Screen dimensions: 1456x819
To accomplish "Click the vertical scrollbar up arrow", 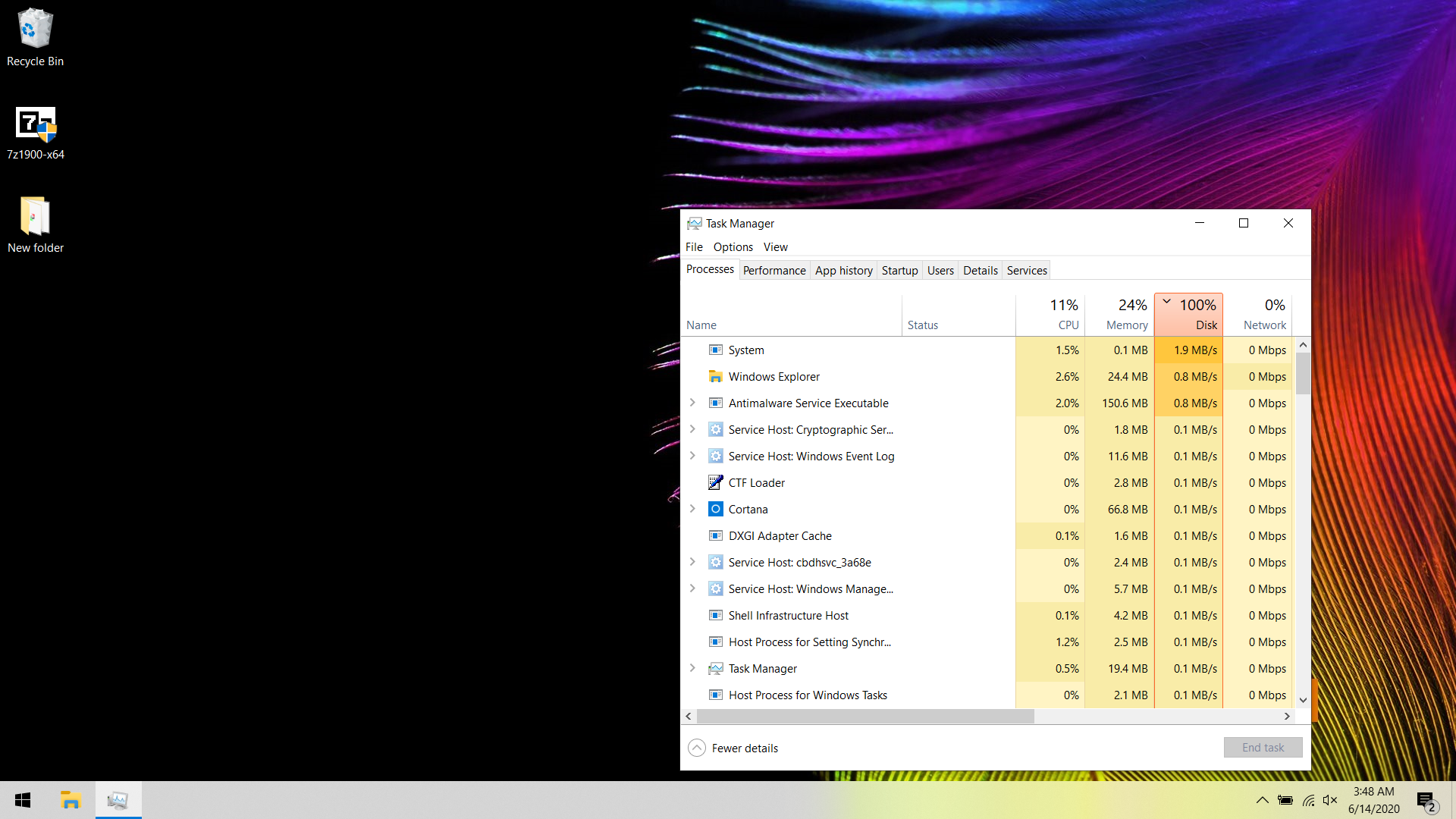I will (1303, 345).
